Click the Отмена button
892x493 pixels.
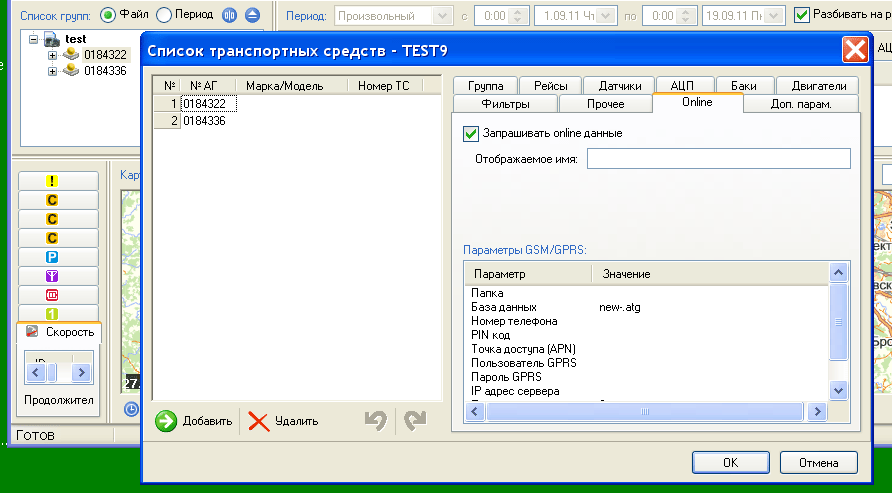(x=819, y=463)
